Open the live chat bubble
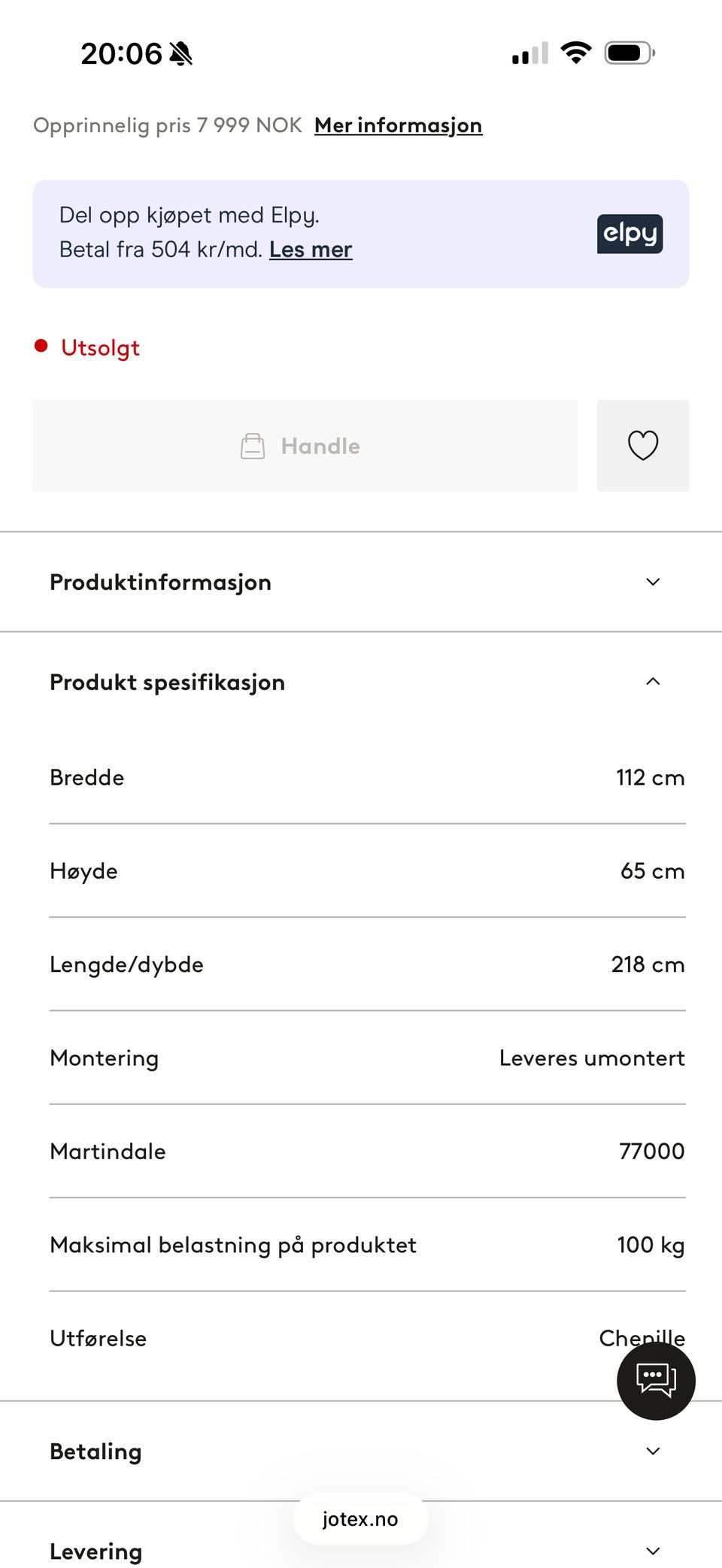The height and width of the screenshot is (1568, 722). coord(656,1381)
